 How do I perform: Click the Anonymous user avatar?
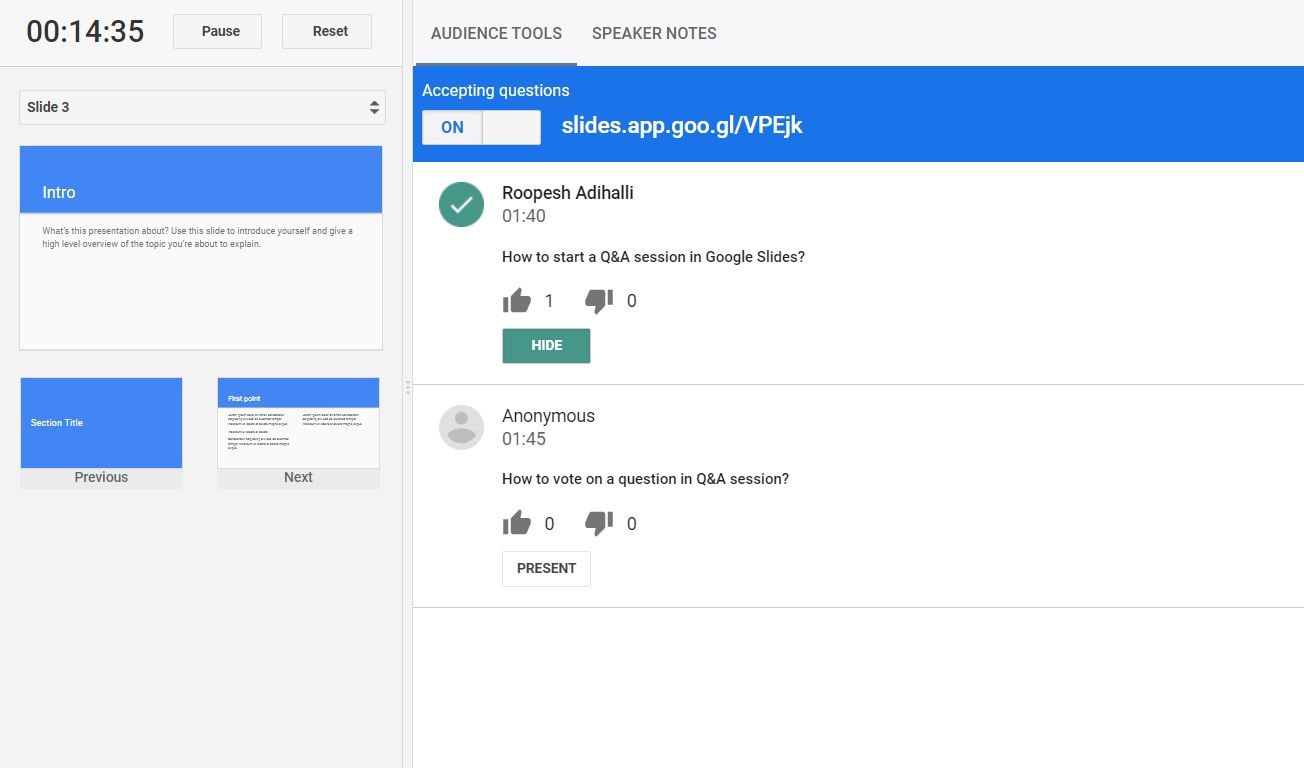[x=461, y=427]
